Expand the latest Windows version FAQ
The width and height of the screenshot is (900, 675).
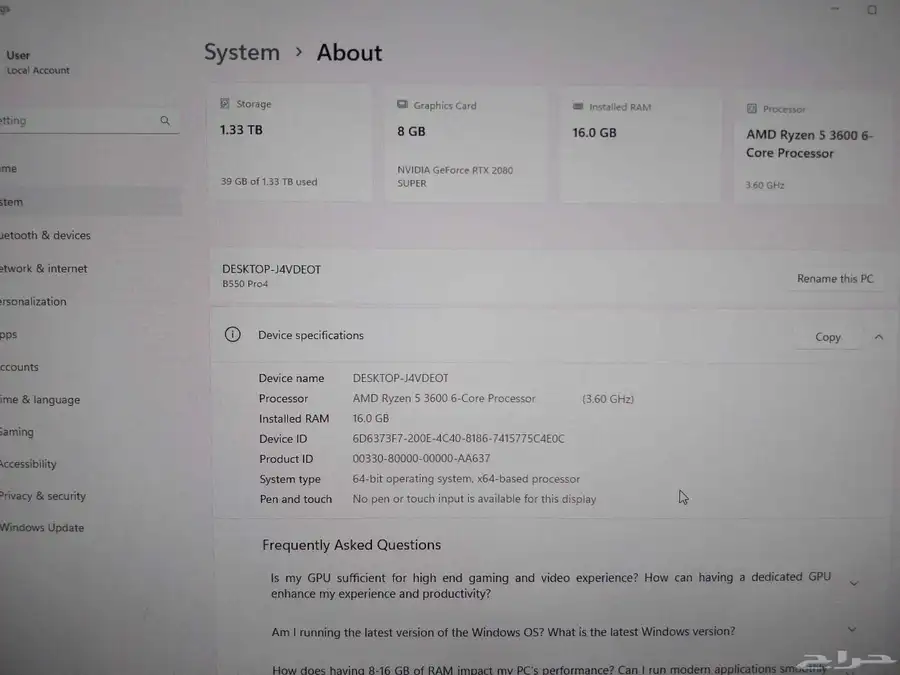[852, 630]
